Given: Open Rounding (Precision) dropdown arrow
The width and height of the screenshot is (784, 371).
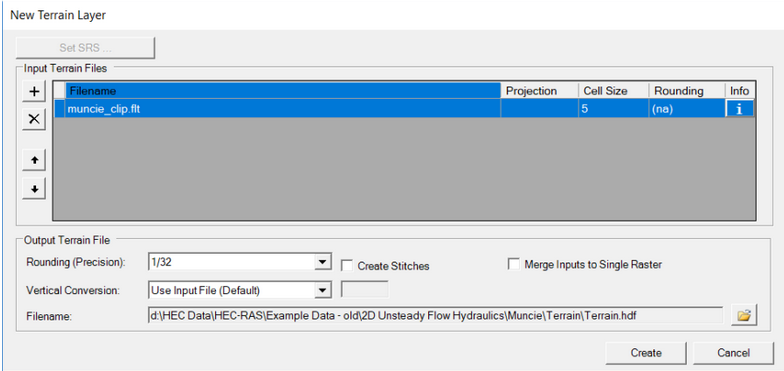Looking at the screenshot, I should tap(322, 262).
